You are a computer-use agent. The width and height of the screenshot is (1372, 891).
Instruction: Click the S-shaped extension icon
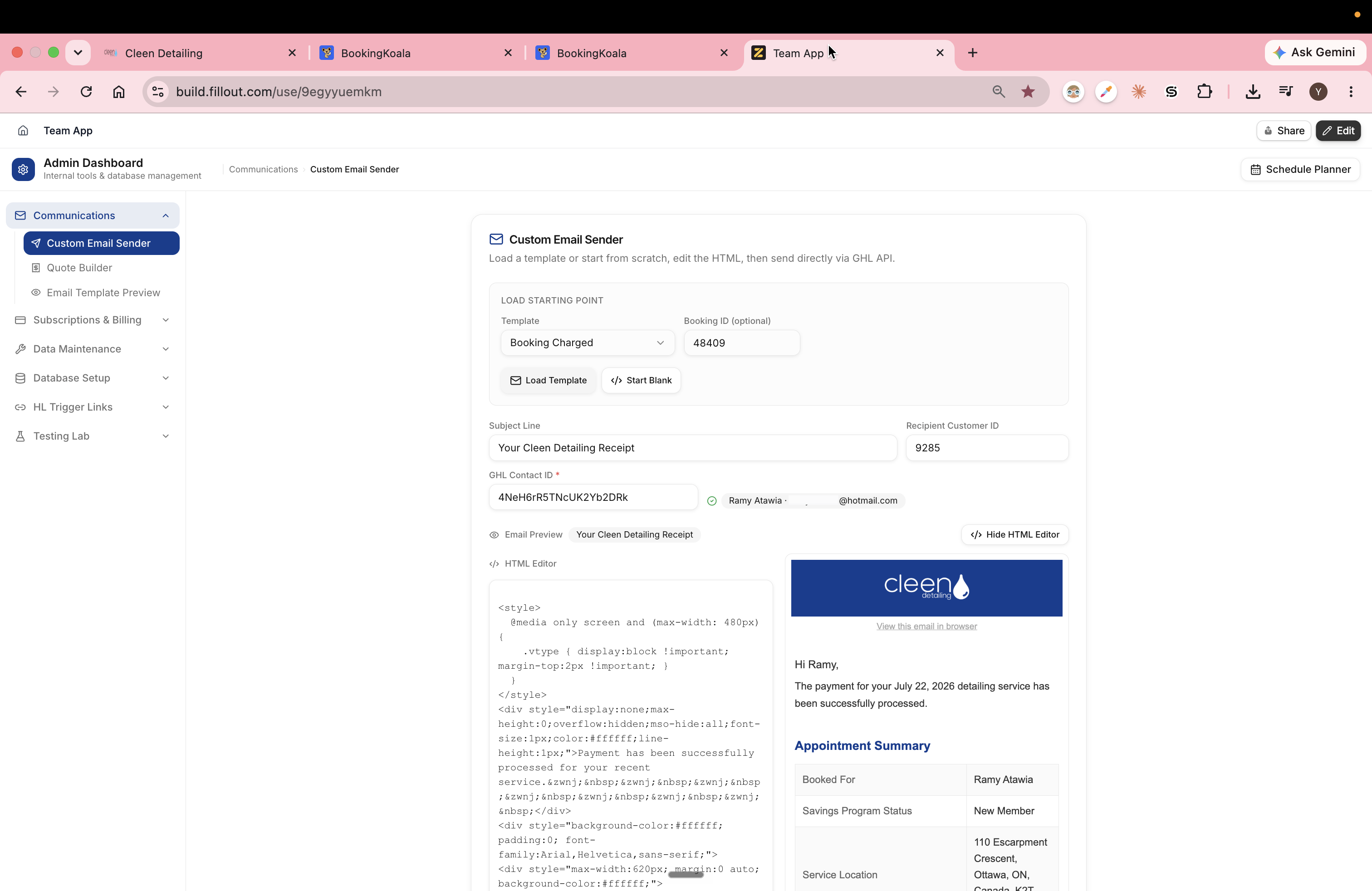[1171, 92]
